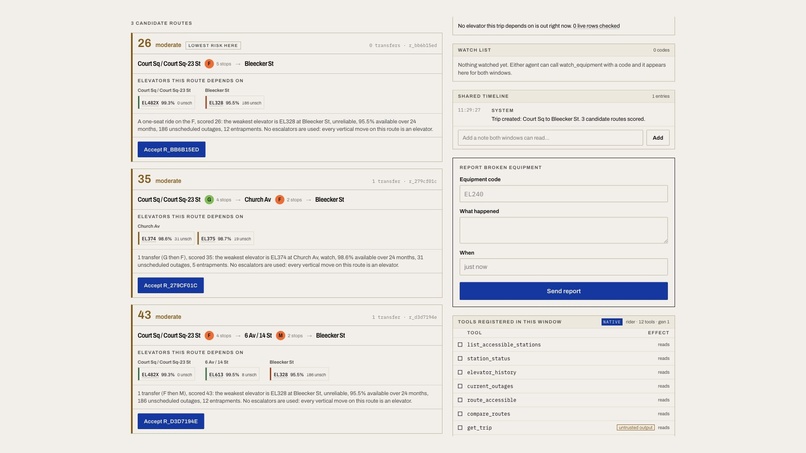
Task: Click the '1 transfer · r_279cf01c' route ID text
Action: 405,181
